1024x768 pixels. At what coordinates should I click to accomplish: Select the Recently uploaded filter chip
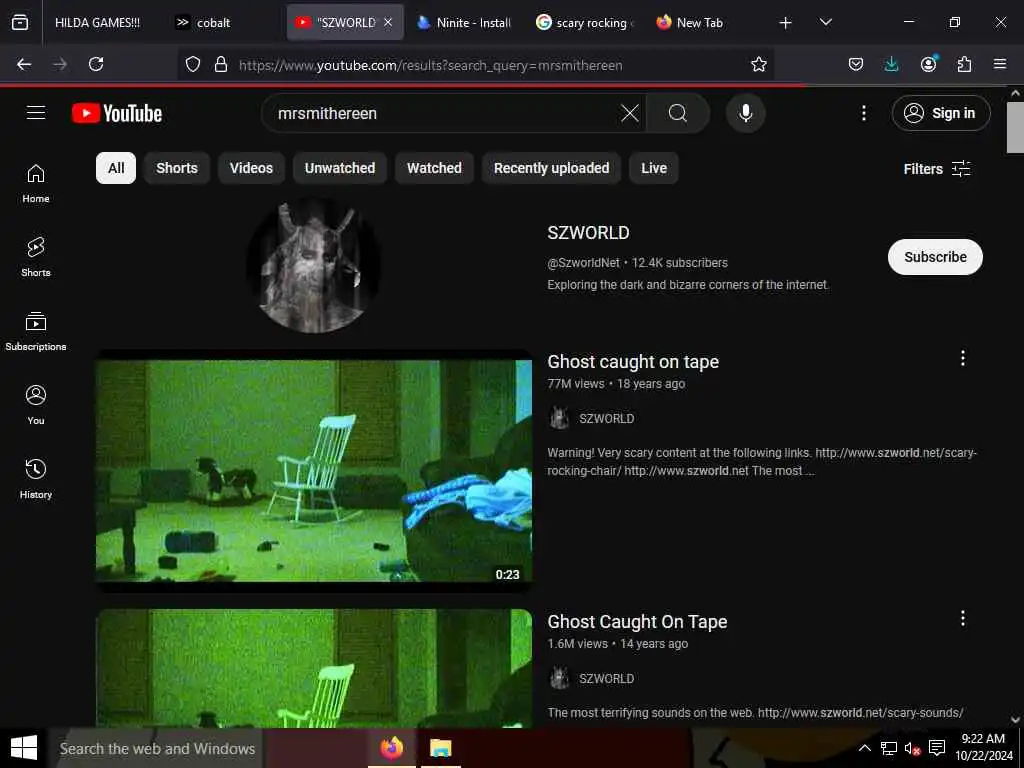[551, 168]
